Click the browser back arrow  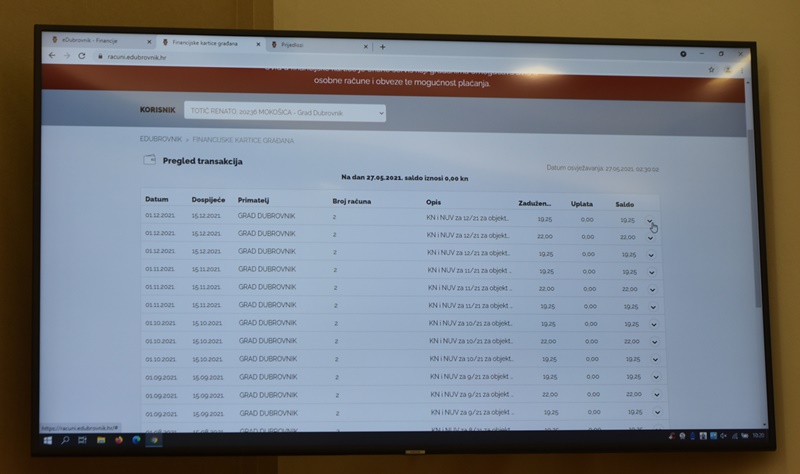click(54, 57)
